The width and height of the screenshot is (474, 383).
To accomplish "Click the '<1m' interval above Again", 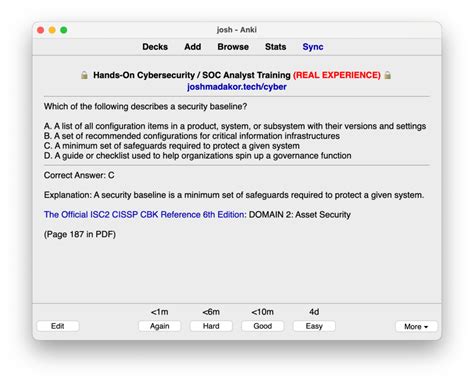I will [x=159, y=312].
